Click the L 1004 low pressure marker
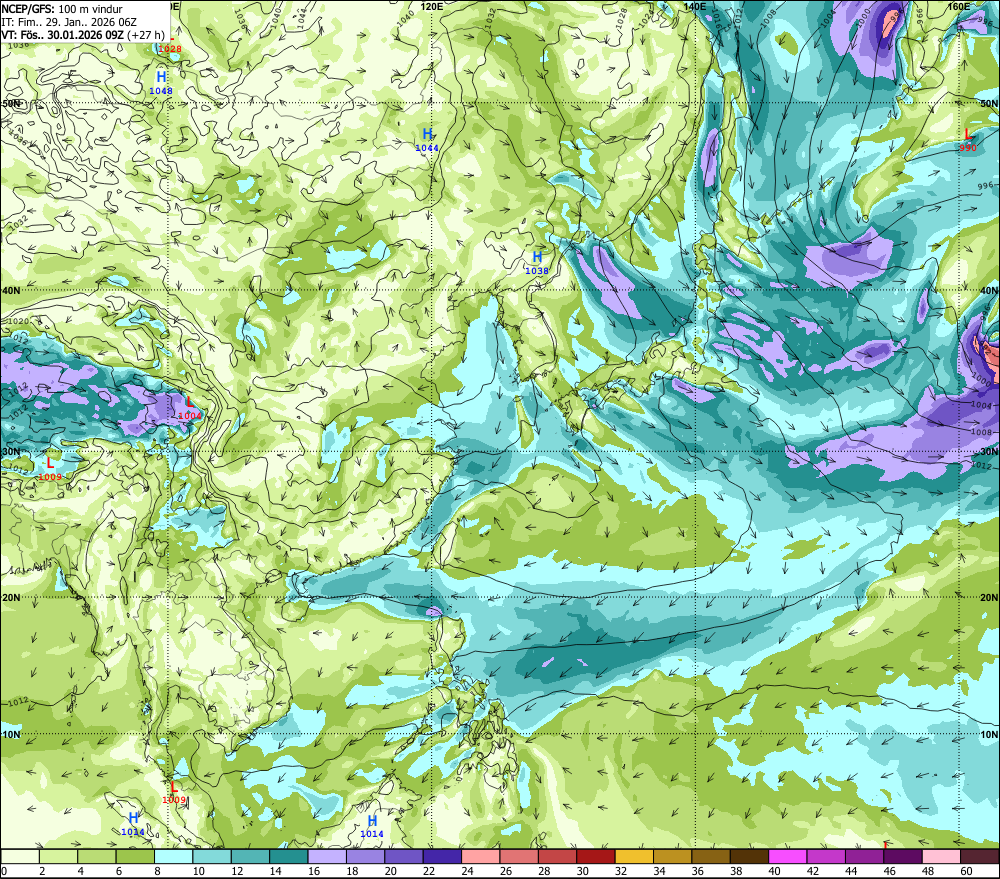Screen dimensions: 1000x879 [189, 408]
